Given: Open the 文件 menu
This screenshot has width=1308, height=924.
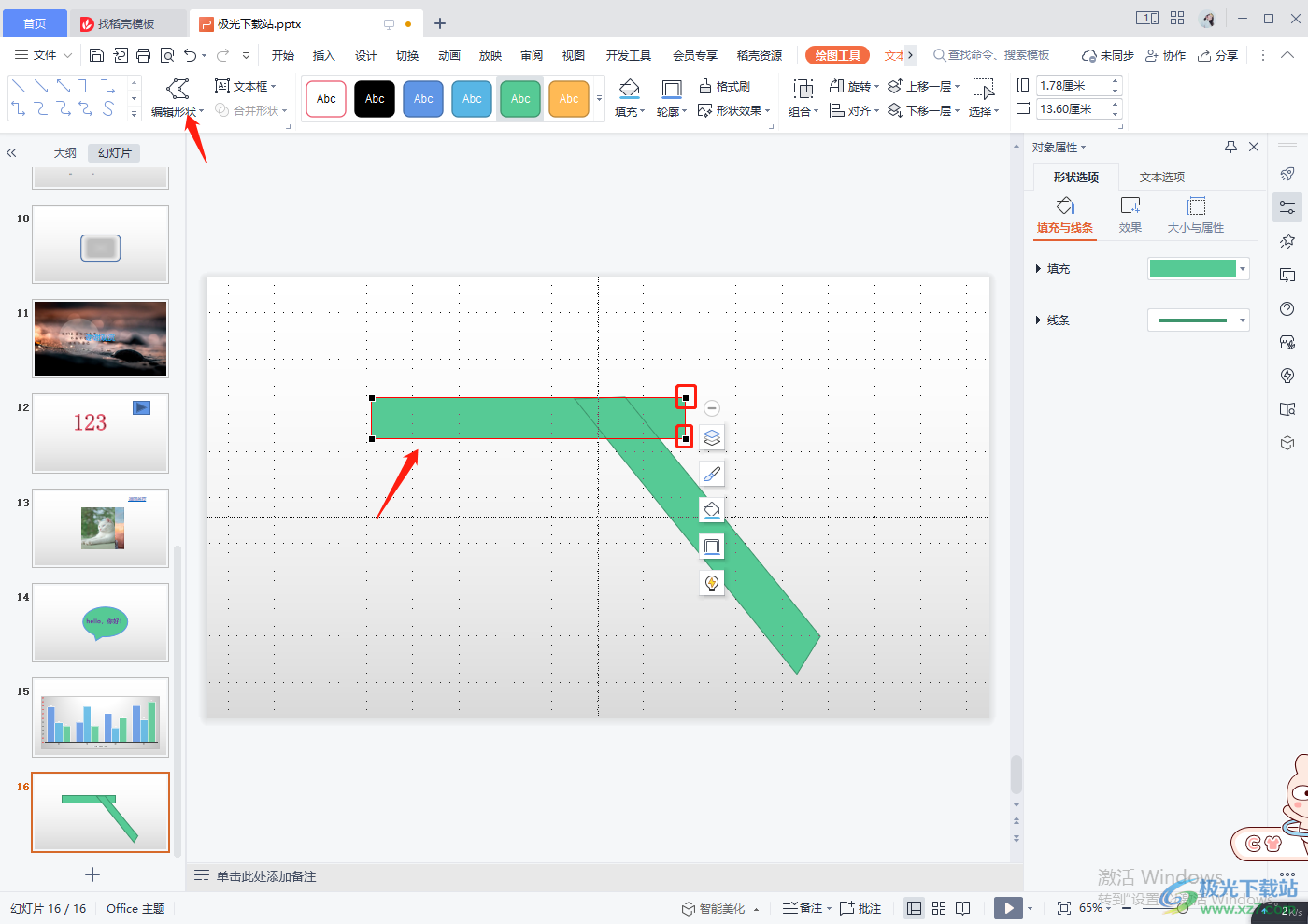Looking at the screenshot, I should tap(44, 55).
